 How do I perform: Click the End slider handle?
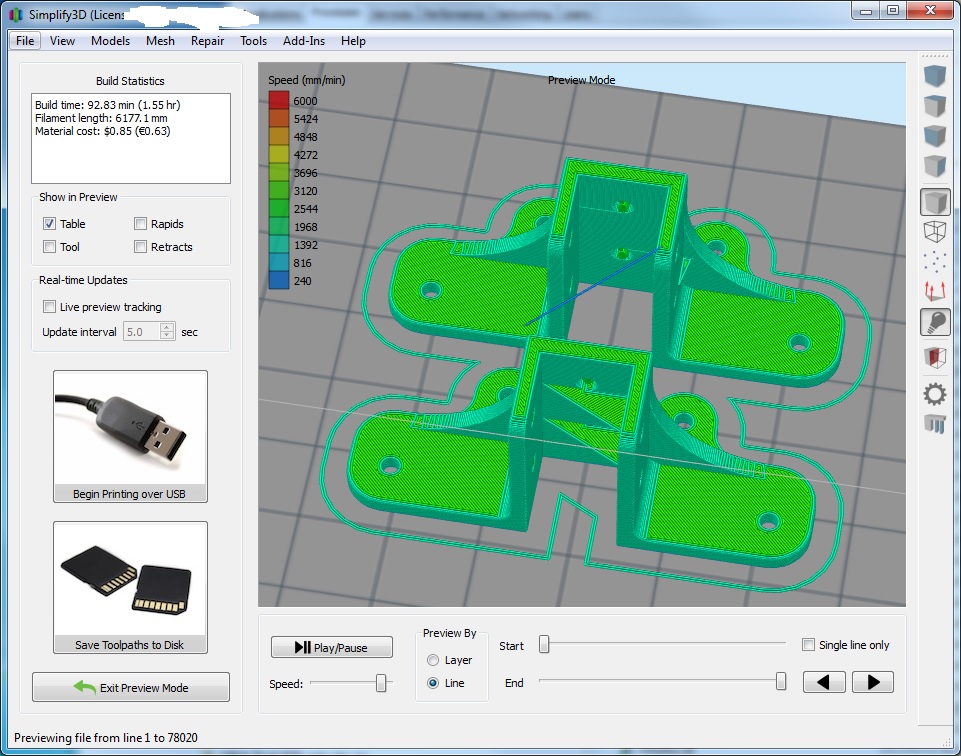(x=781, y=681)
